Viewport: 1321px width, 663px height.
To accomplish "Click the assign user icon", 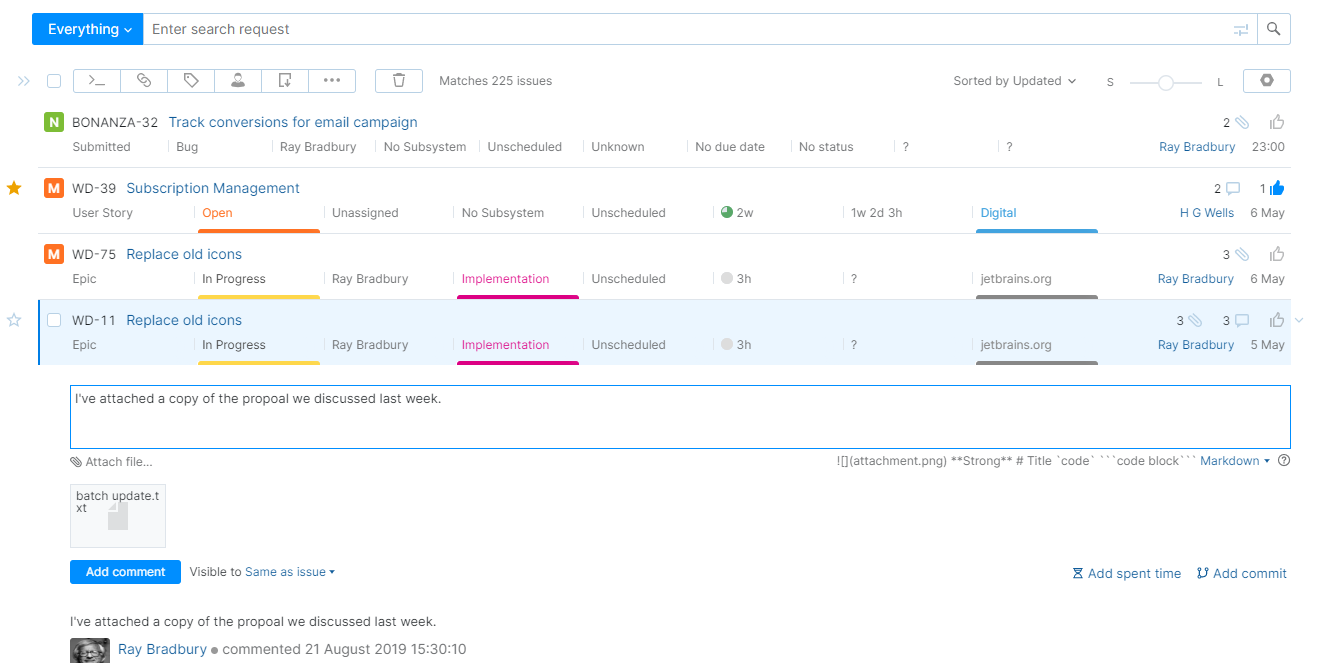I will coord(238,81).
